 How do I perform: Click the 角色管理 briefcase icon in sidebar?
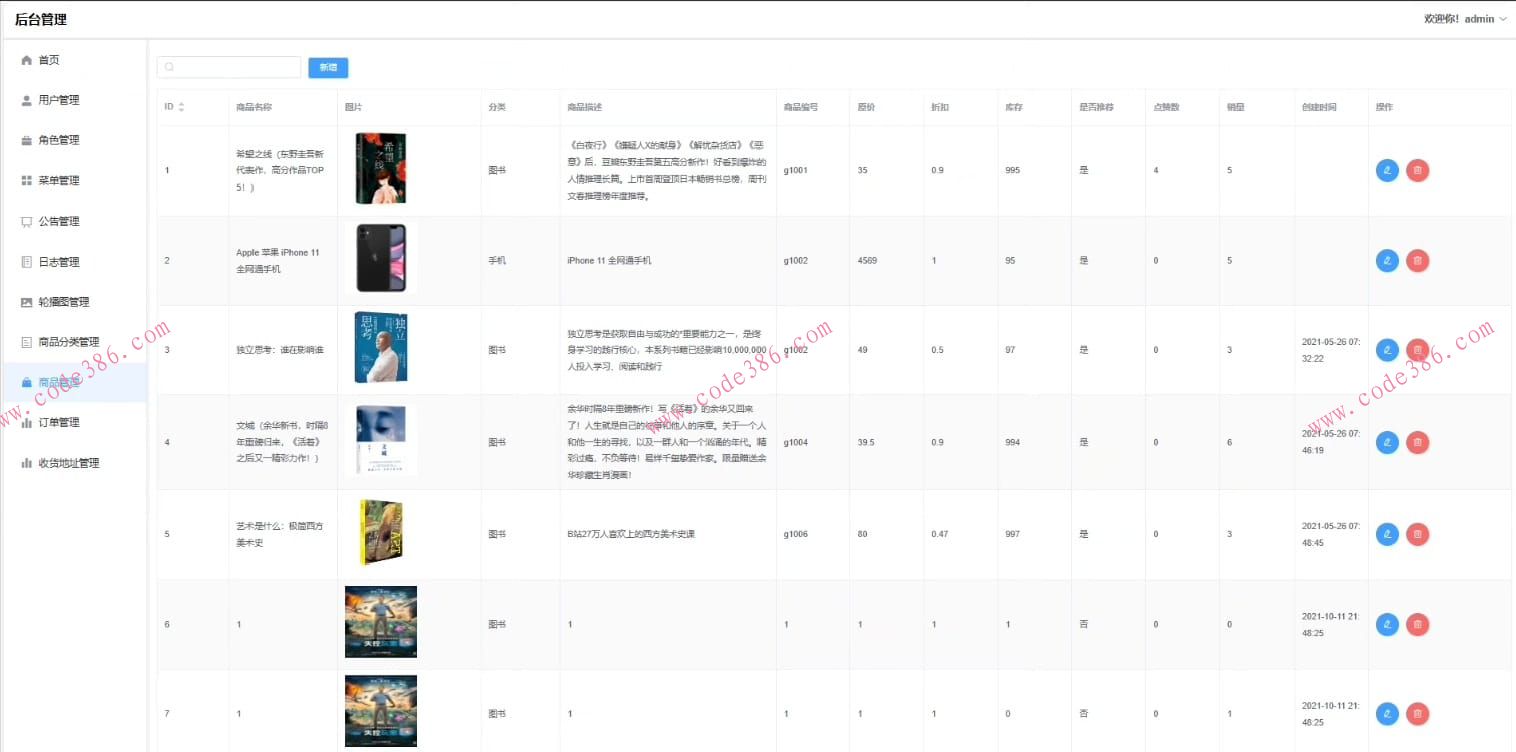point(27,140)
